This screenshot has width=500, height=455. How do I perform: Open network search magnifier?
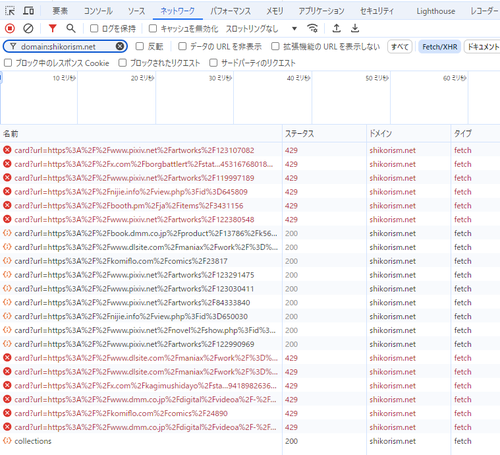pyautogui.click(x=71, y=29)
